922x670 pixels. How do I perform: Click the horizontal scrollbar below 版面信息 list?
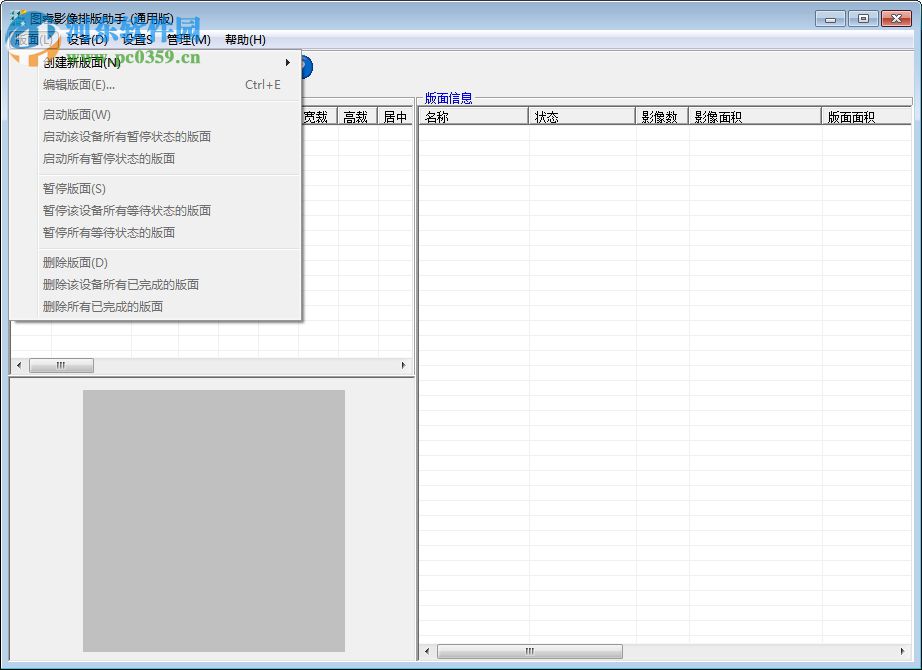coord(530,651)
